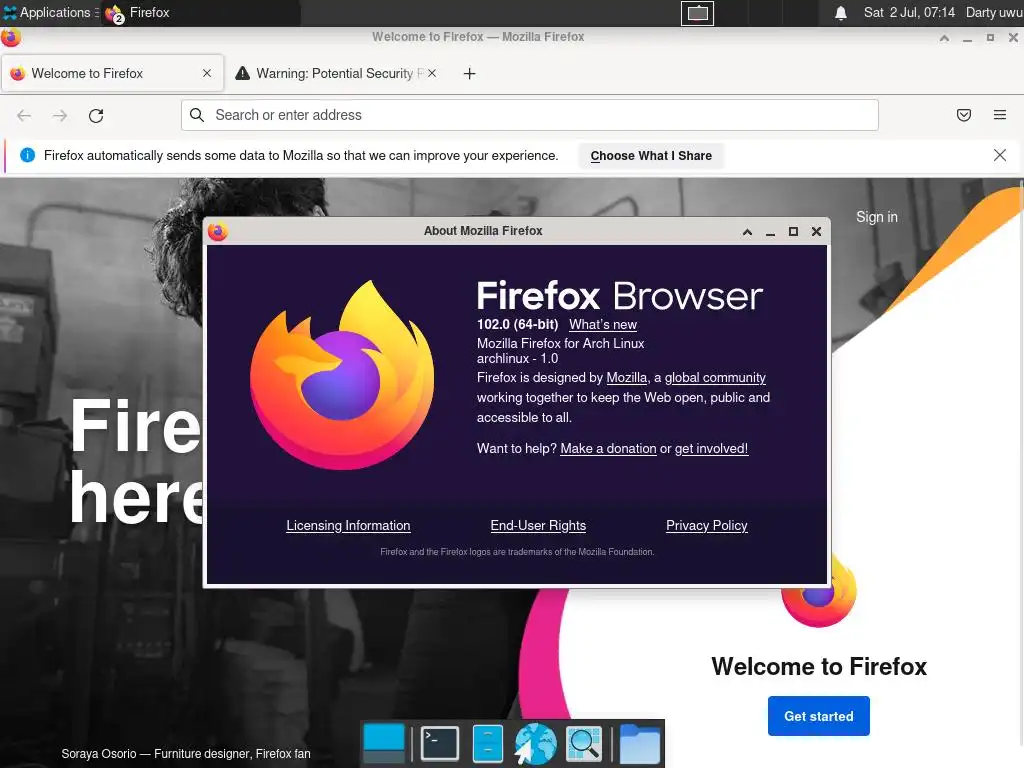Image resolution: width=1024 pixels, height=768 pixels.
Task: Click the get involved! link
Action: coord(711,449)
